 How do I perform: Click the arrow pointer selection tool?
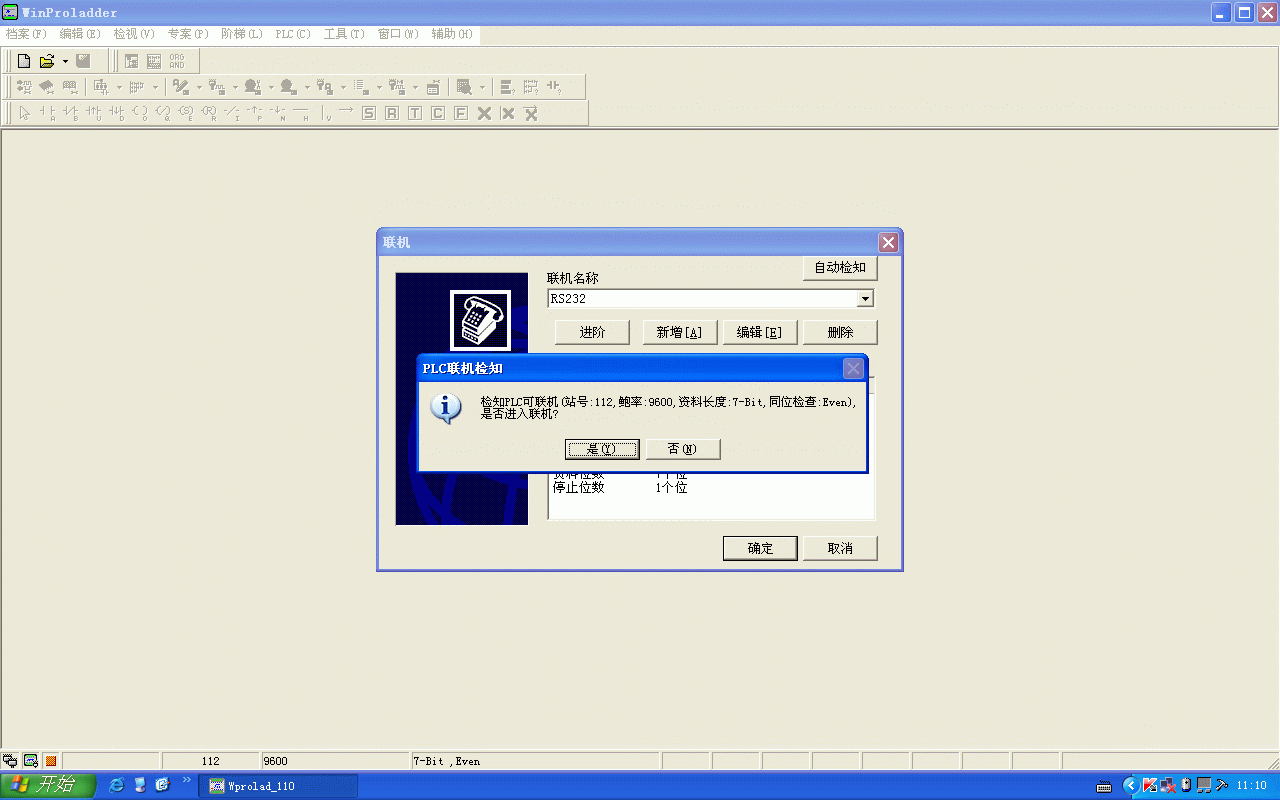[x=24, y=113]
